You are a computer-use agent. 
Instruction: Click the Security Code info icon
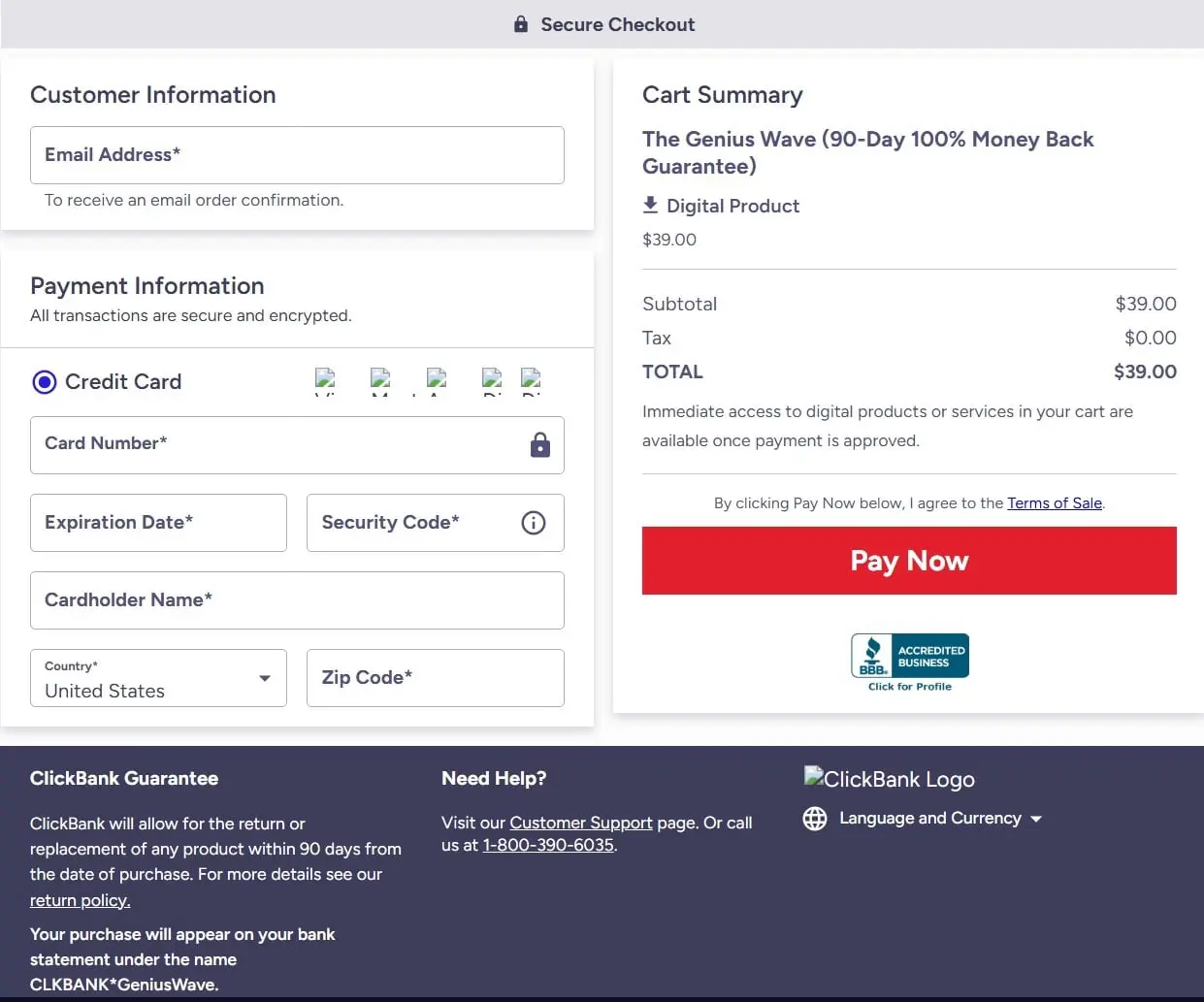click(533, 523)
